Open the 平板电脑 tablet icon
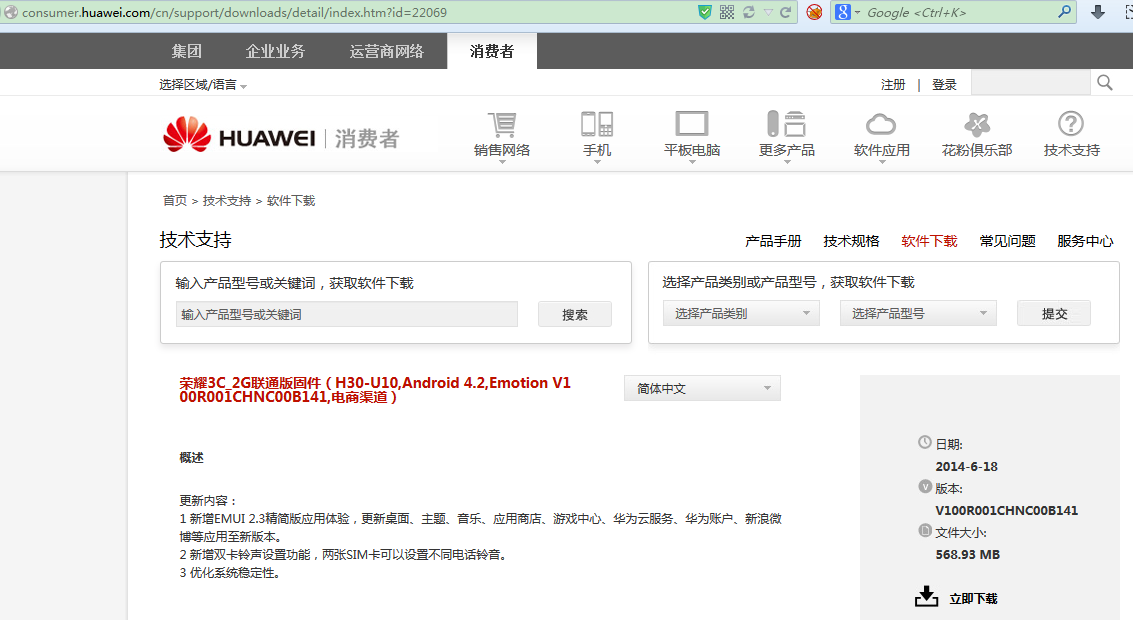The height and width of the screenshot is (620, 1133). click(x=692, y=124)
